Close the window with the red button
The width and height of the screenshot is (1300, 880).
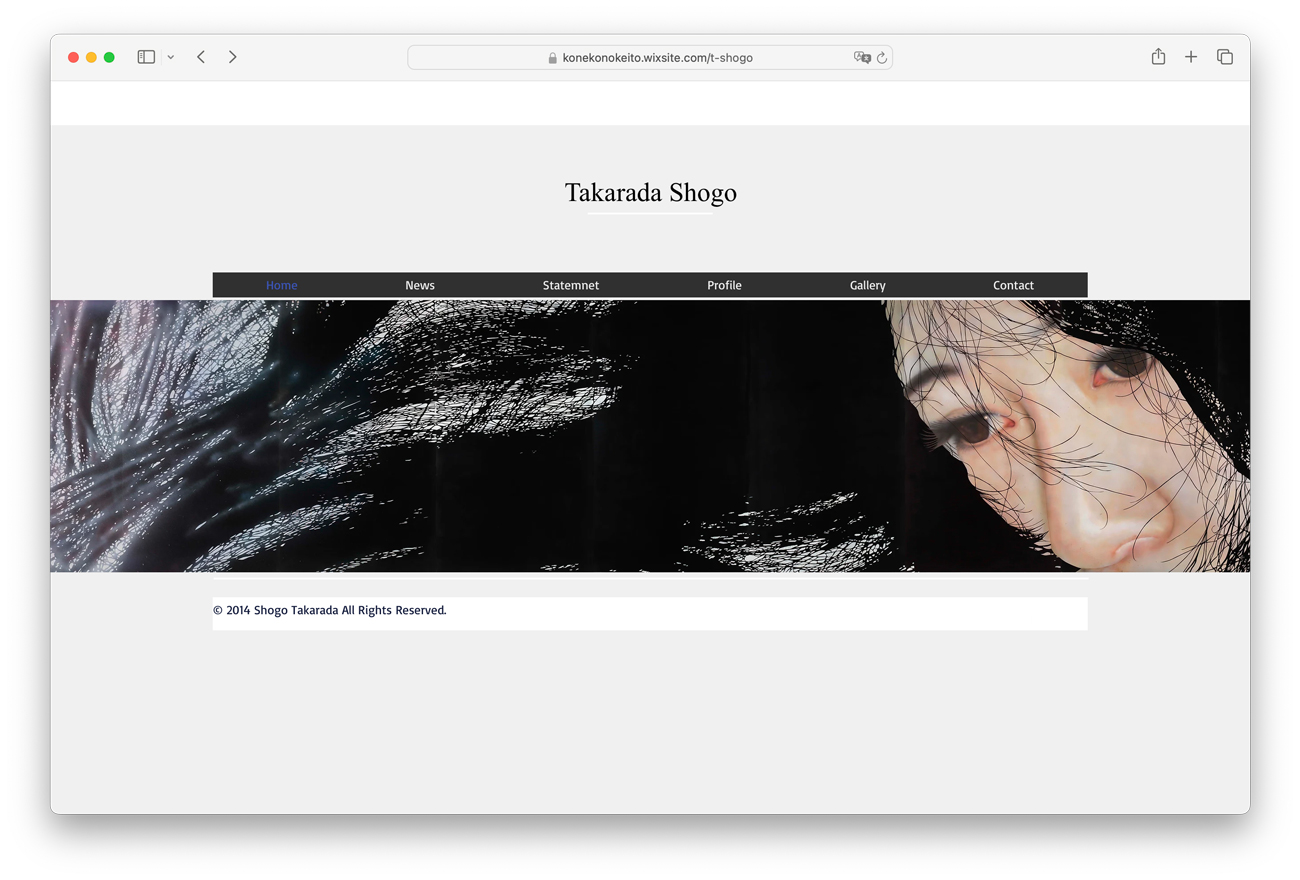[x=73, y=57]
